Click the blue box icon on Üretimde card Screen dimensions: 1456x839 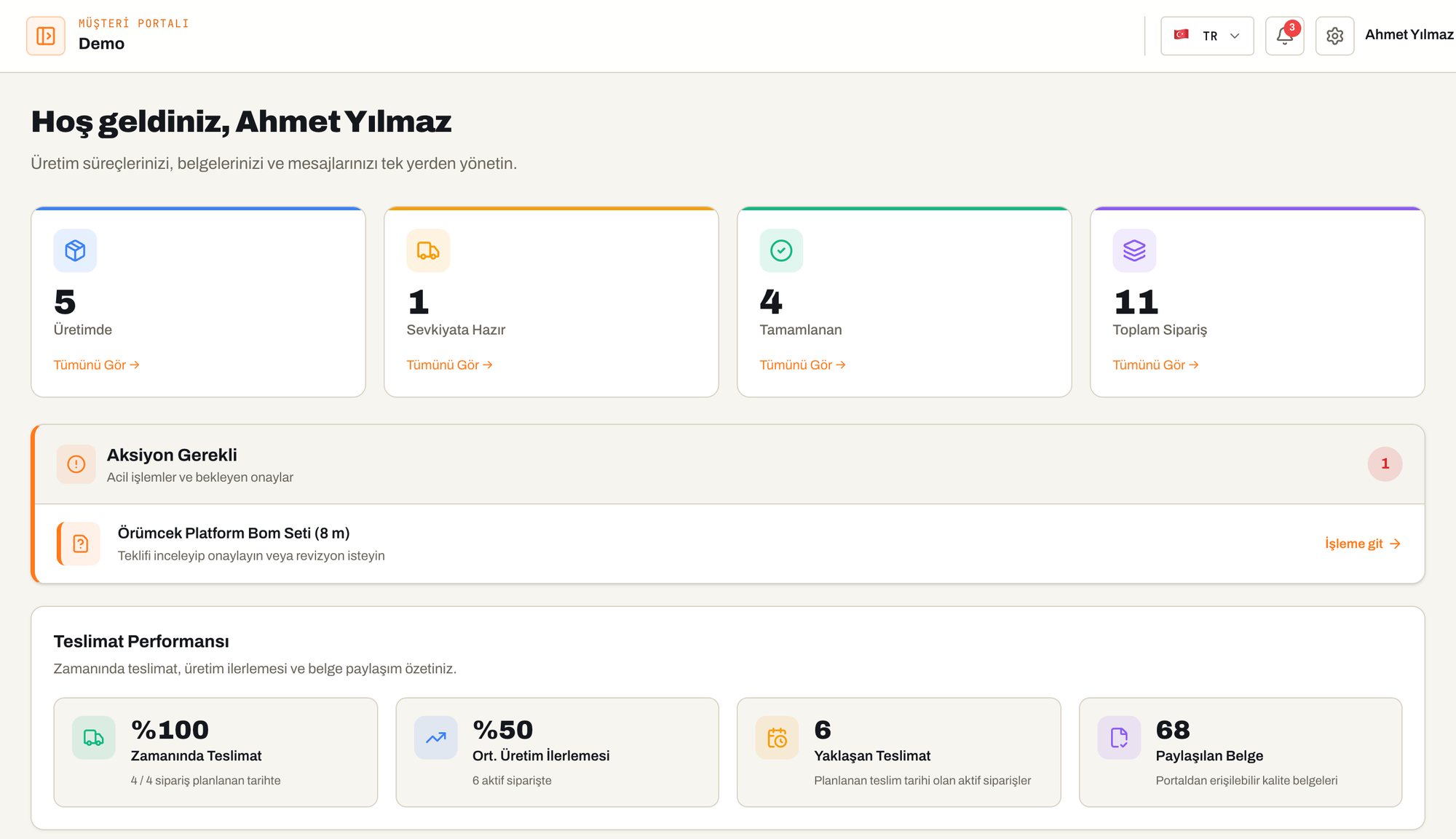[x=75, y=250]
